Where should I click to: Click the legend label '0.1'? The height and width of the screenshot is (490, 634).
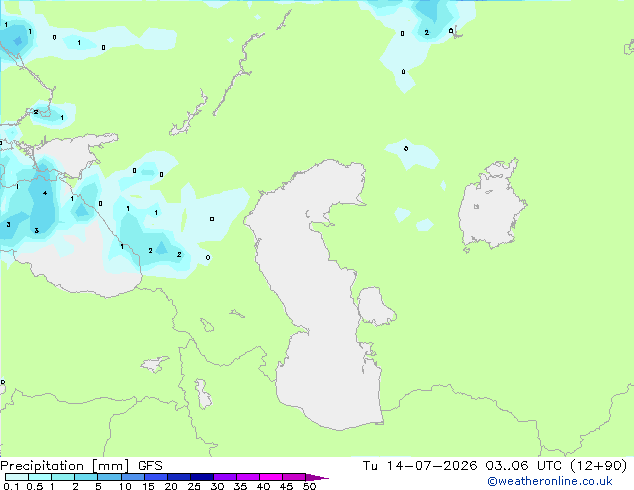pyautogui.click(x=11, y=486)
